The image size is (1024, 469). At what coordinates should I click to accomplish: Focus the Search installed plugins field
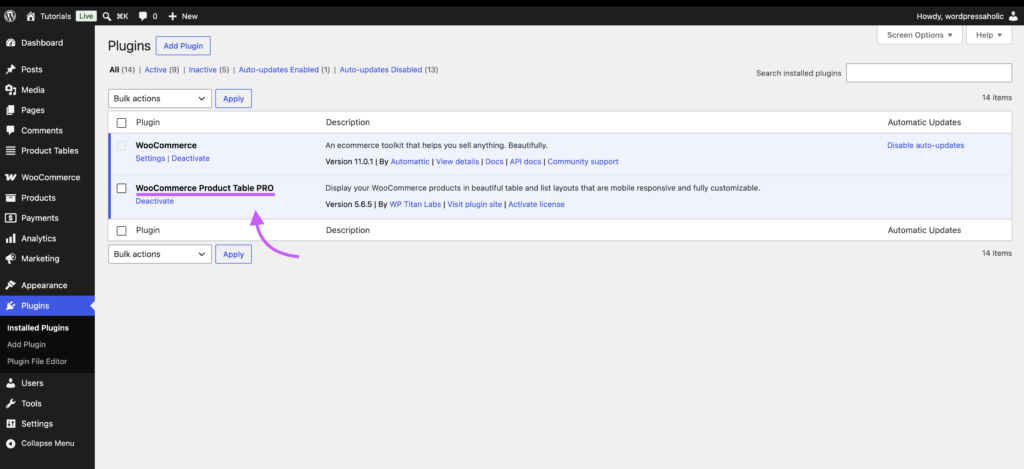pyautogui.click(x=929, y=73)
